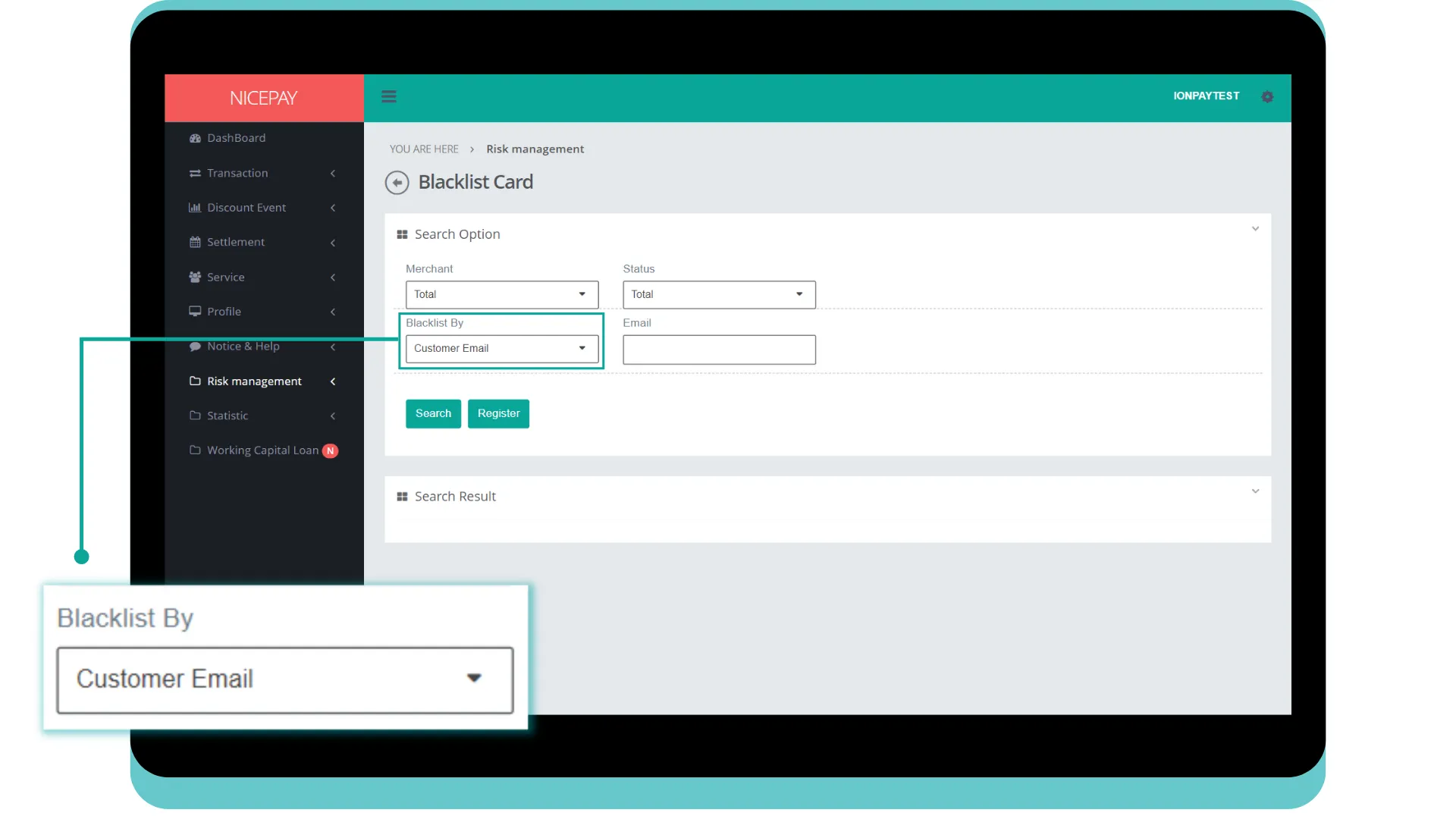Click the Risk management menu item

[x=254, y=380]
